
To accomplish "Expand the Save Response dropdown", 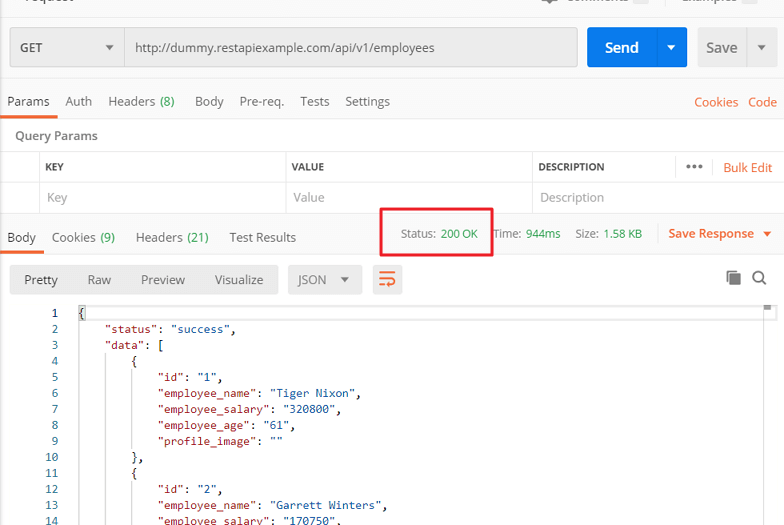I will (767, 234).
